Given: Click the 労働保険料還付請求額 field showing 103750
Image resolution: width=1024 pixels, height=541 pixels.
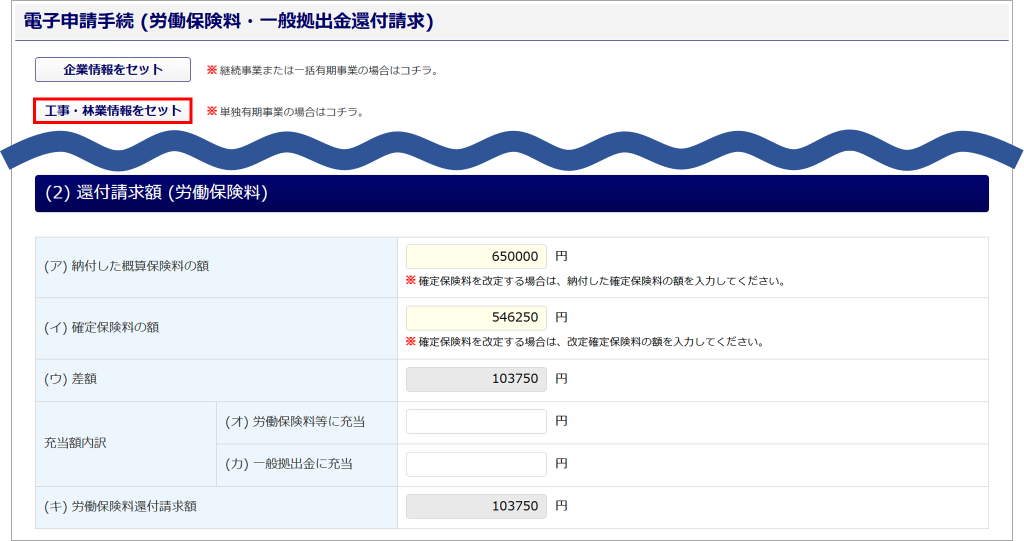Looking at the screenshot, I should click(x=476, y=506).
